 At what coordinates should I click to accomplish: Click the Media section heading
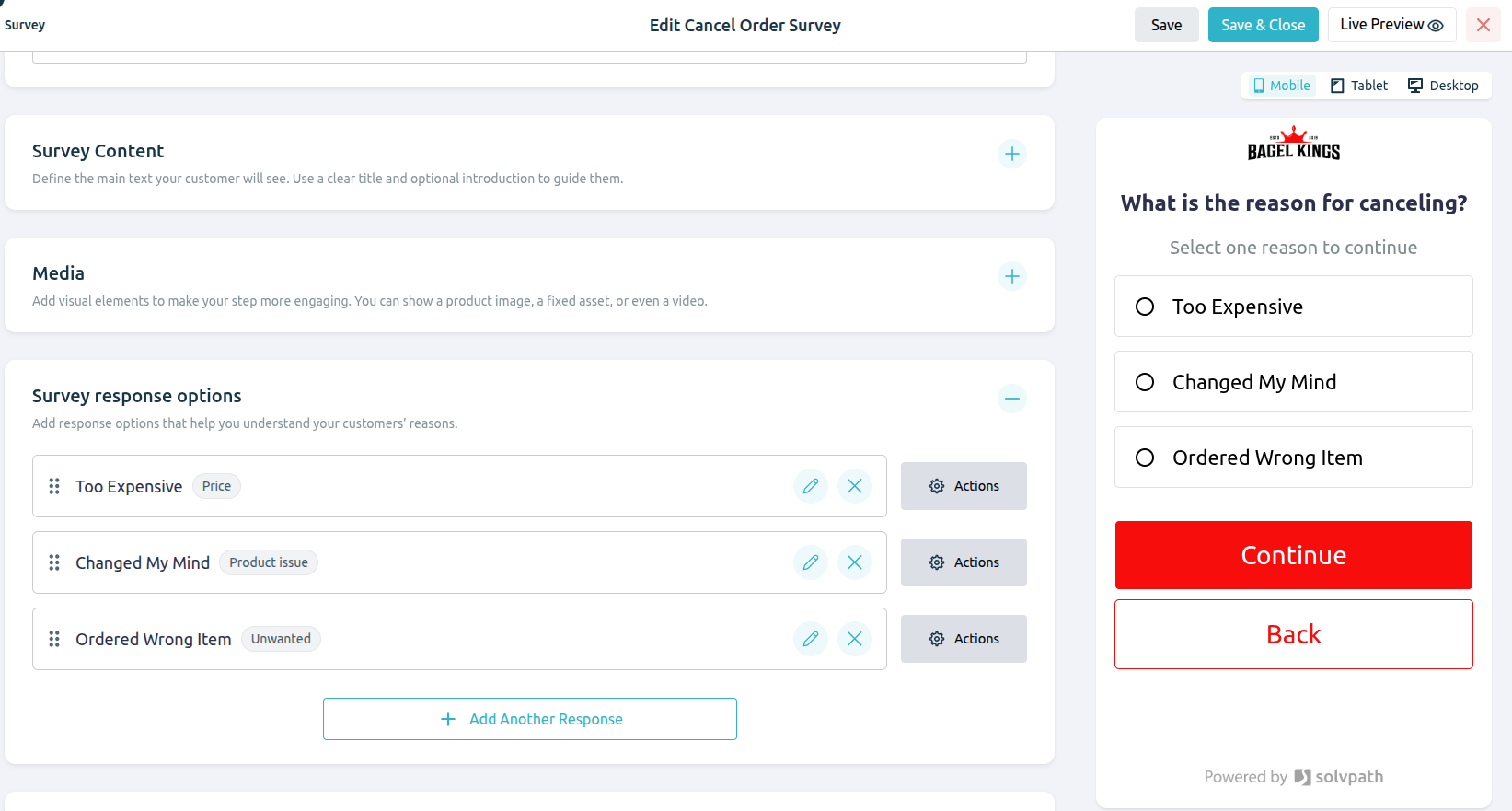tap(58, 273)
